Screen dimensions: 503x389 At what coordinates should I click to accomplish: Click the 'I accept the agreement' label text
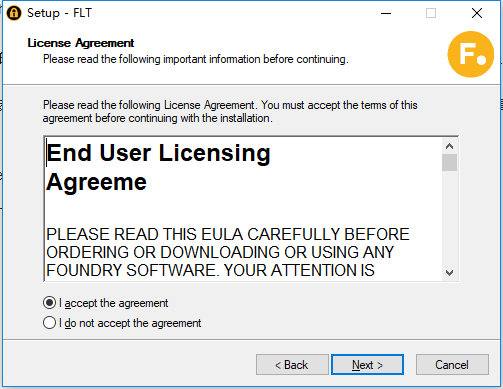[113, 303]
